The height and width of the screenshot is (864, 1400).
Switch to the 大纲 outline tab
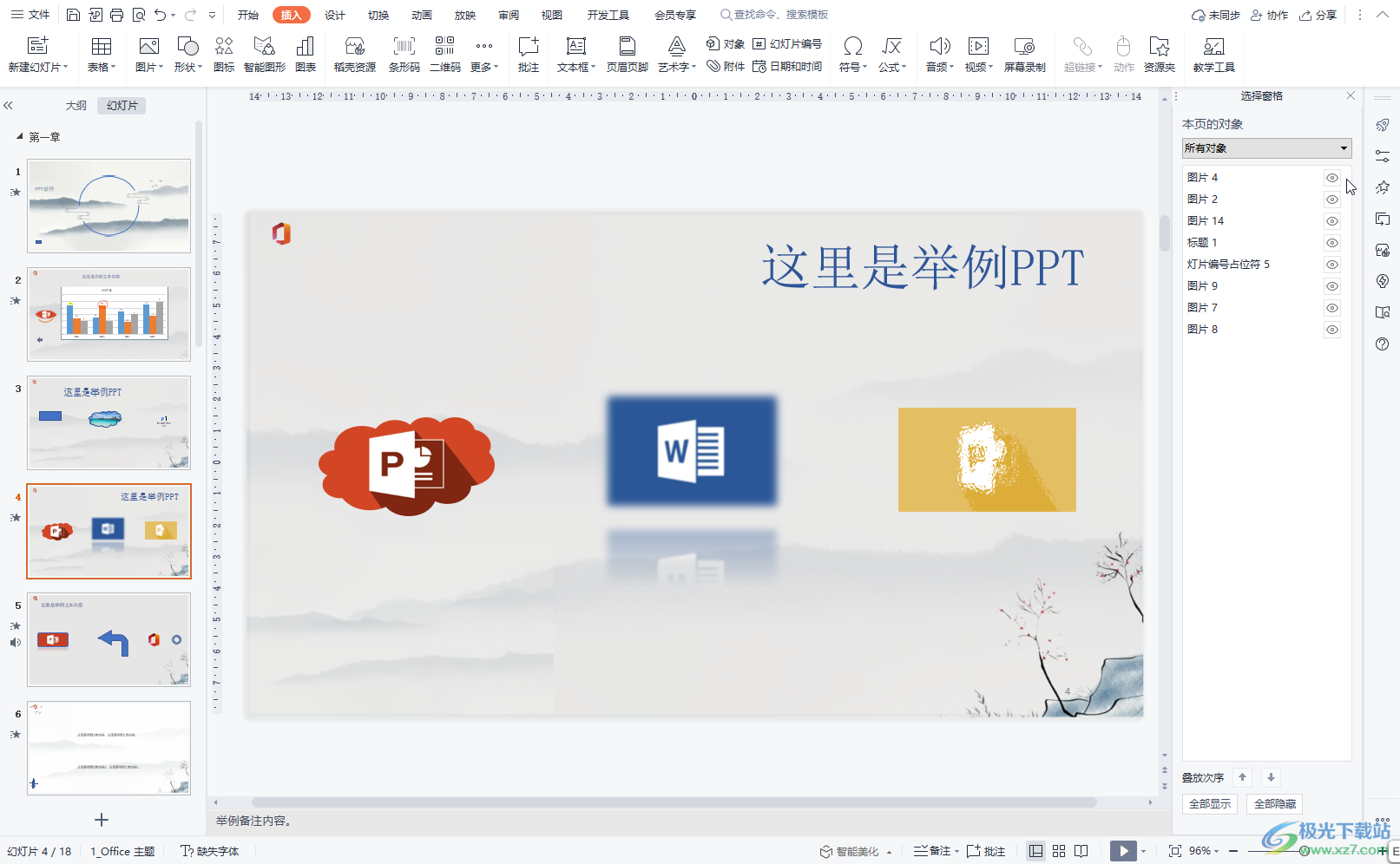pyautogui.click(x=76, y=105)
